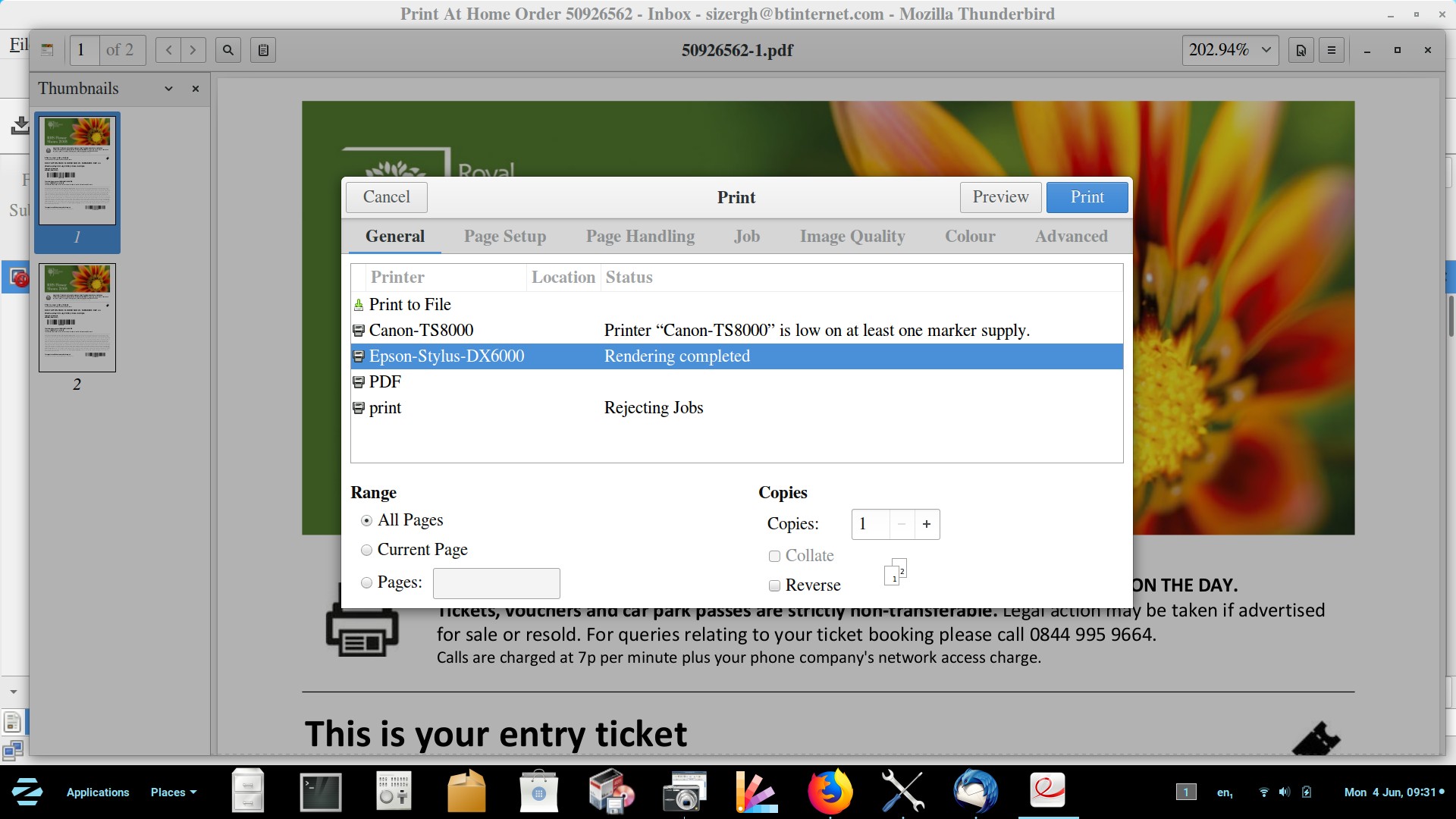Select the Pages range radio button
Screen dimensions: 1456x819
(367, 582)
